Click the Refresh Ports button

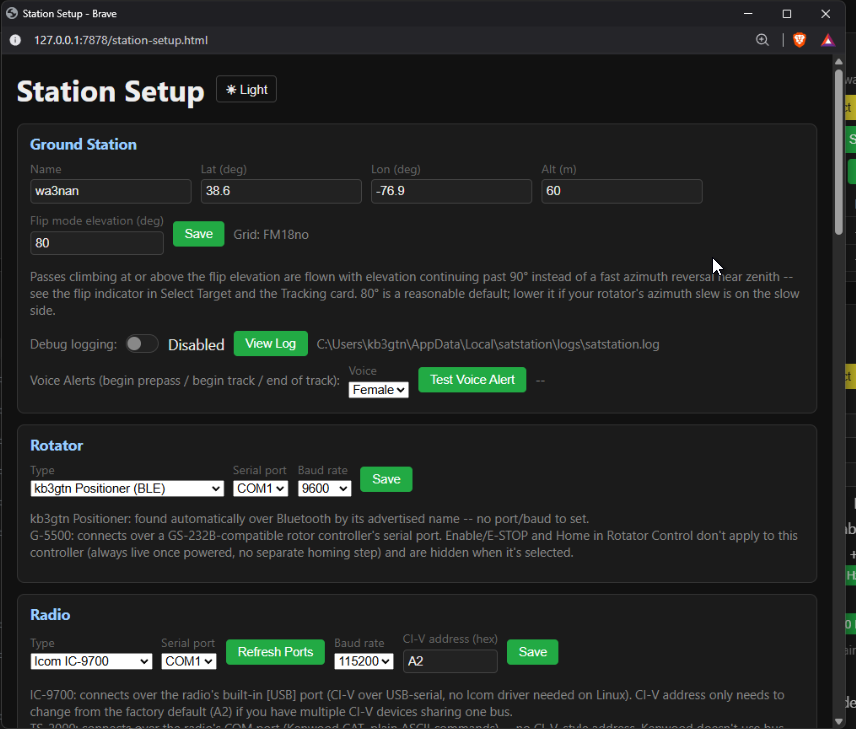point(275,652)
